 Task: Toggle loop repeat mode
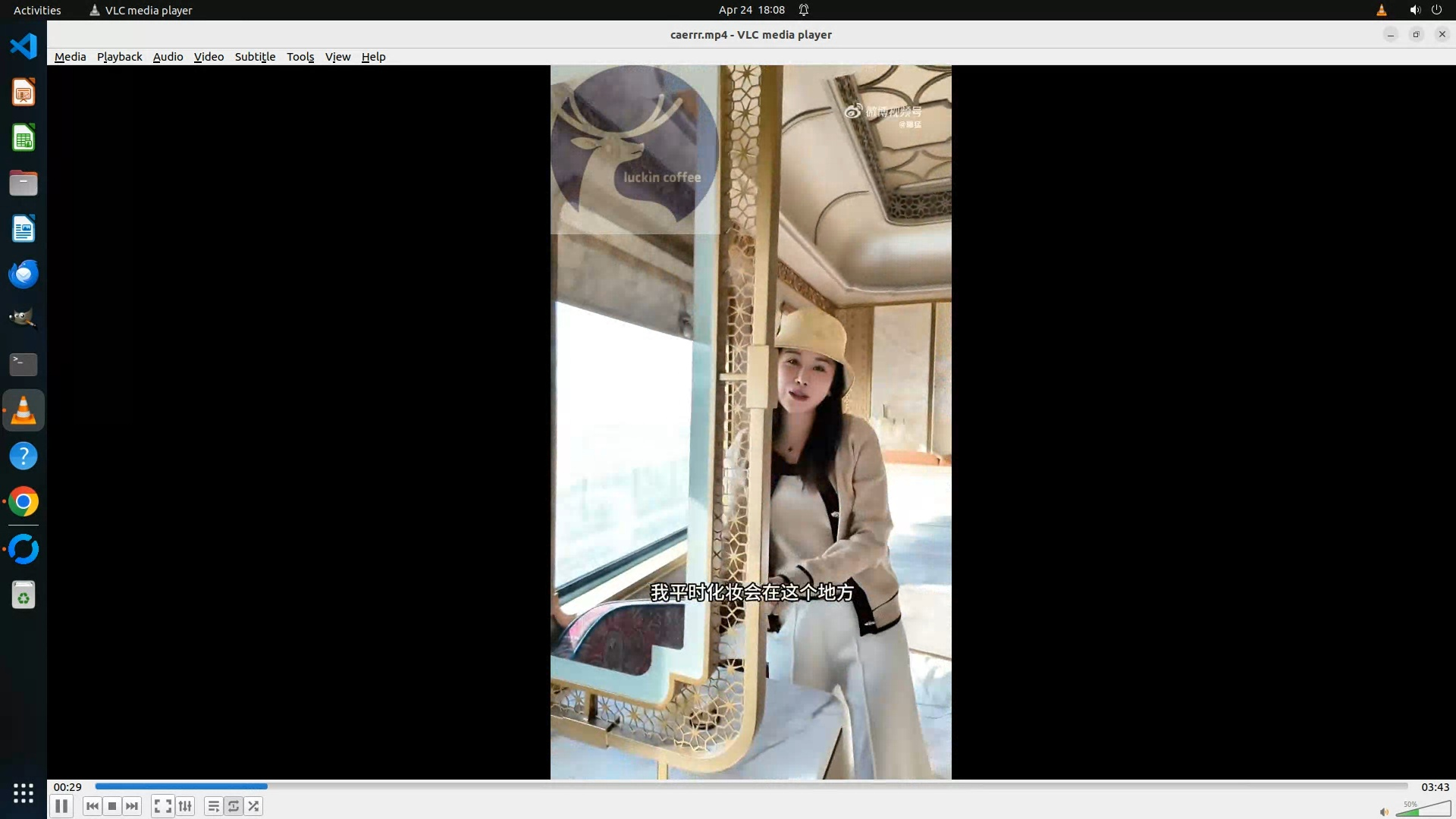[234, 806]
